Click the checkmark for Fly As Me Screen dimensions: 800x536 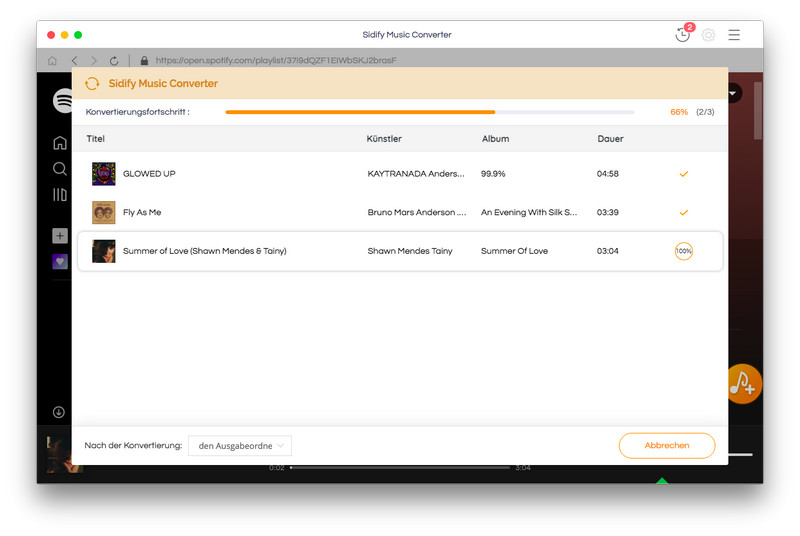684,213
